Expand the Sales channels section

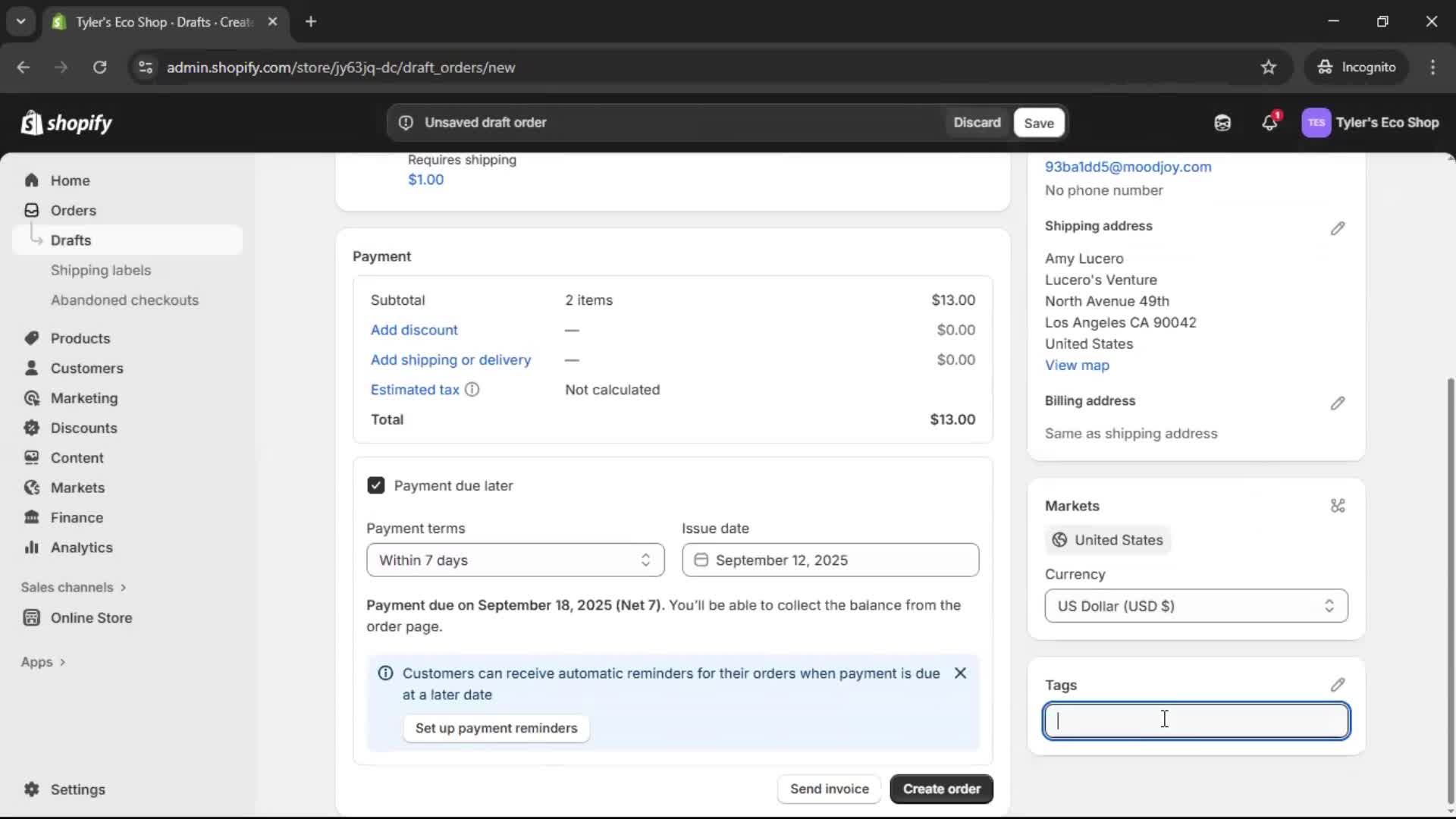click(74, 587)
